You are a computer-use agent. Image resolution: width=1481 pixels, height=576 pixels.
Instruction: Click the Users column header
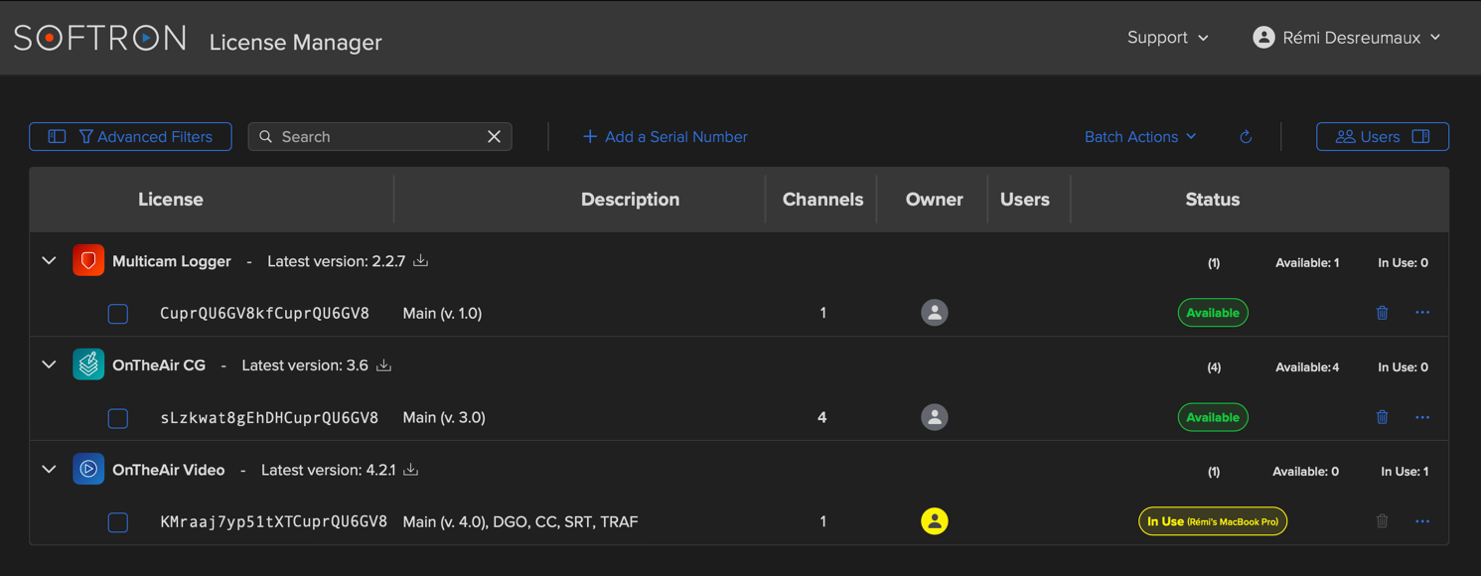[1025, 199]
